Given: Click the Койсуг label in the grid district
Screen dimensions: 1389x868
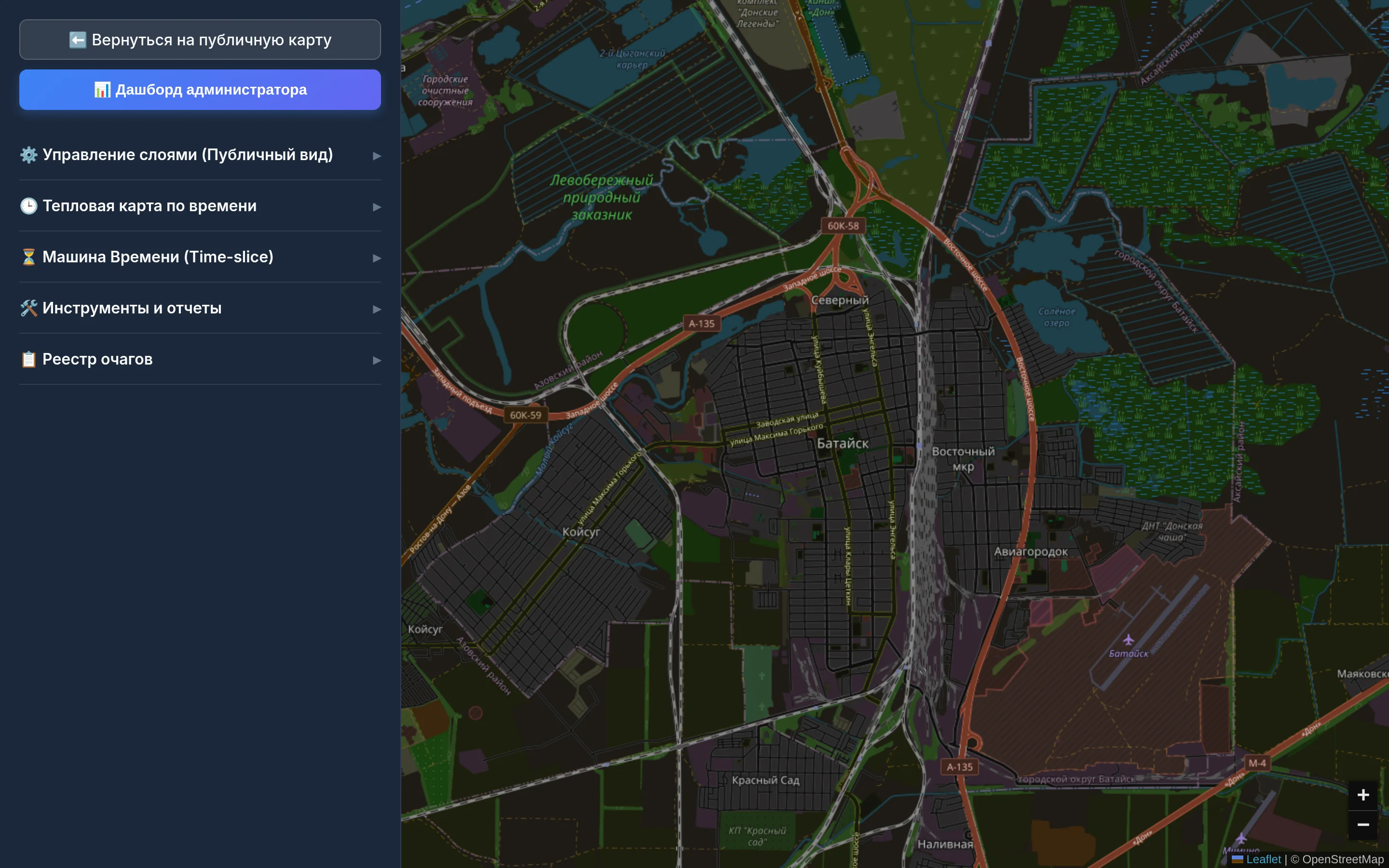Looking at the screenshot, I should [x=581, y=532].
